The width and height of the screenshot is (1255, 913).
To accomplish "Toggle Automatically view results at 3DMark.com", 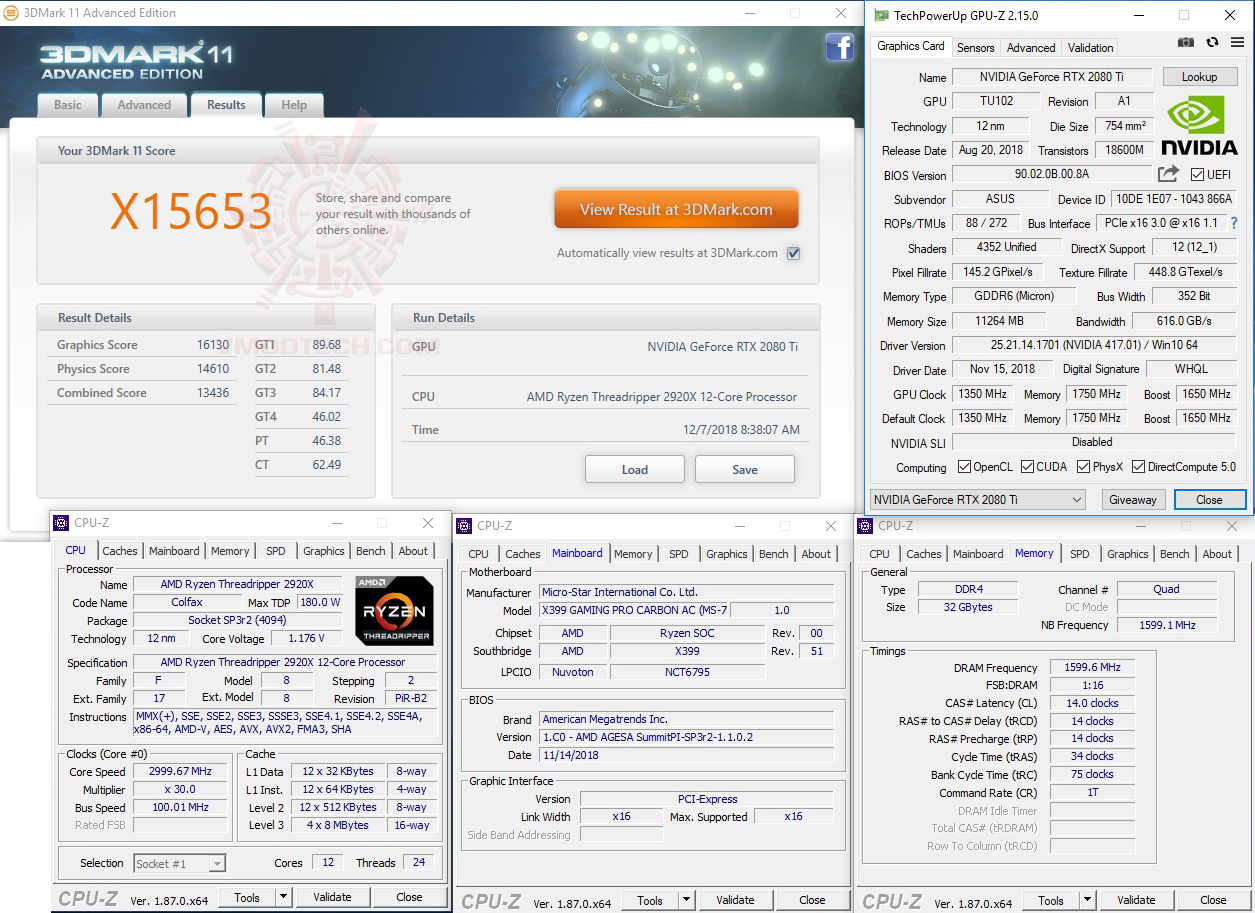I will tap(794, 253).
